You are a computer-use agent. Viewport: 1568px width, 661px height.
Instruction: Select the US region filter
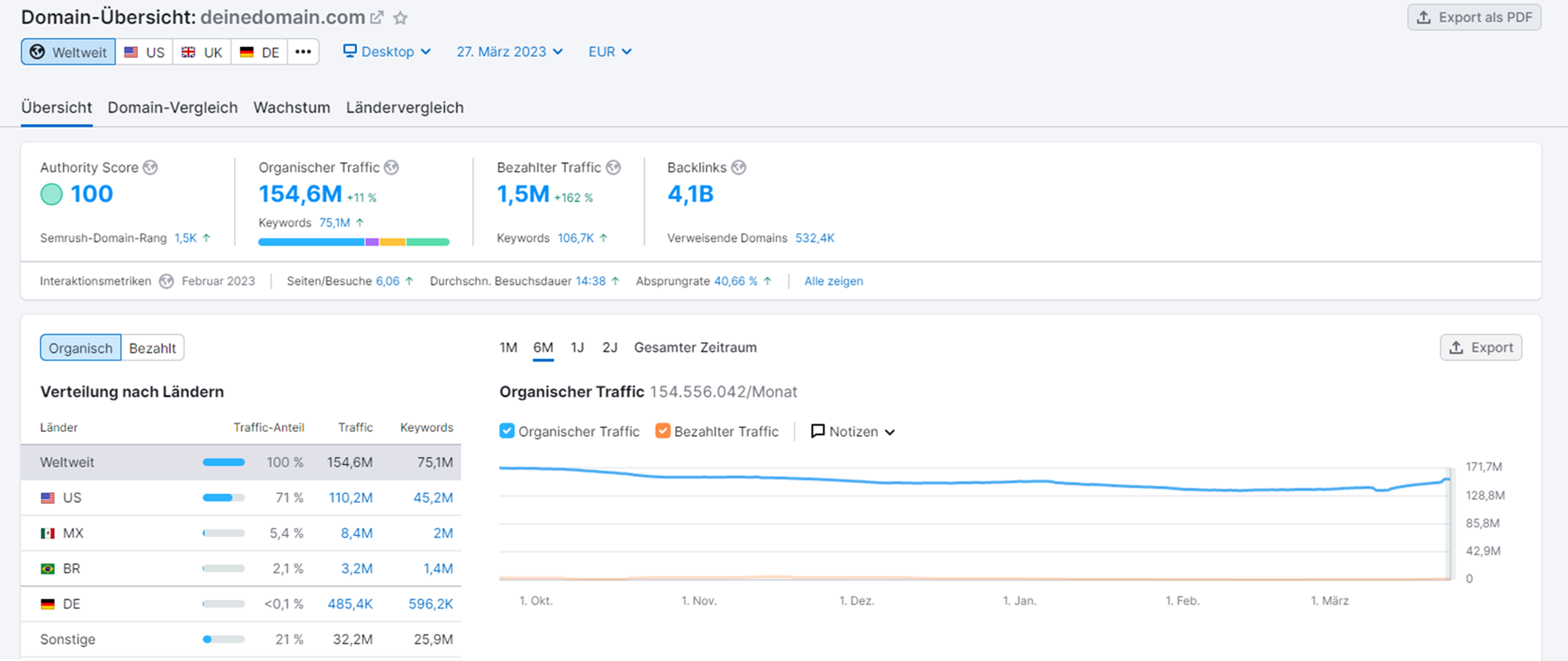click(x=144, y=52)
